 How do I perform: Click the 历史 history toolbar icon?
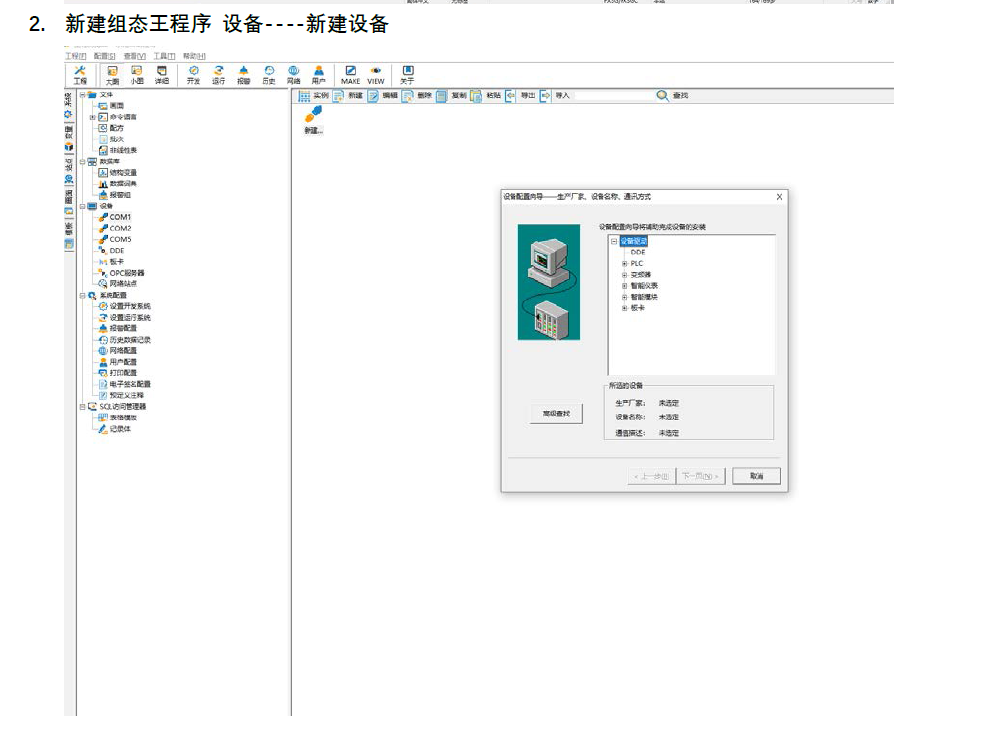click(269, 75)
